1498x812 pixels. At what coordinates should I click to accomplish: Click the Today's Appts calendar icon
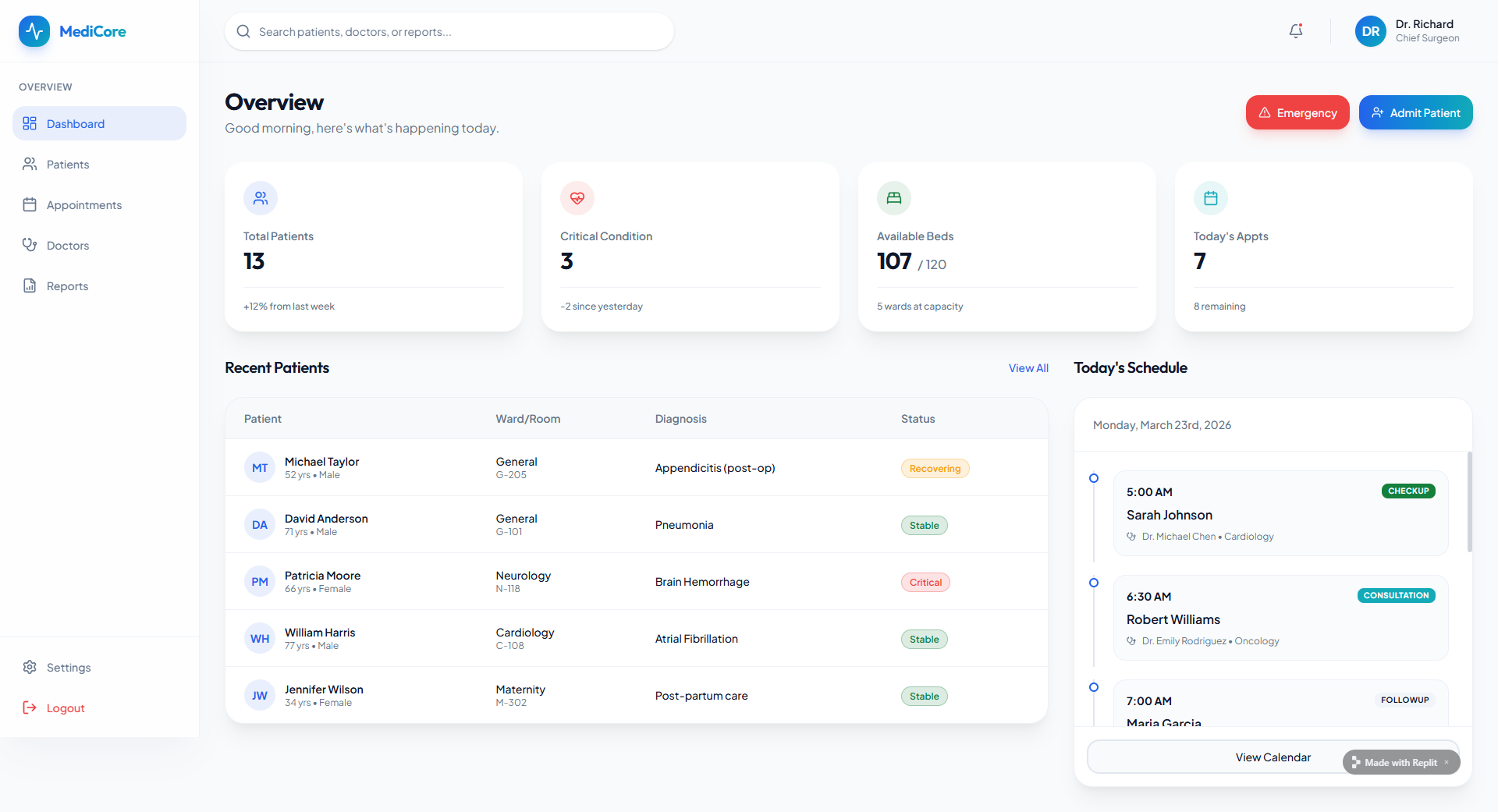click(x=1211, y=198)
